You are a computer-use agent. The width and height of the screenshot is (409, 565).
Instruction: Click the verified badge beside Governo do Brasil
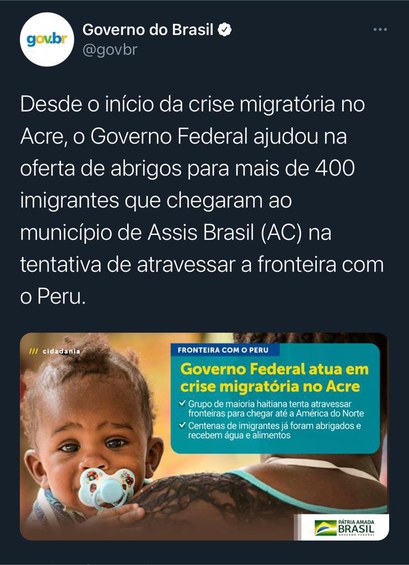(x=224, y=30)
